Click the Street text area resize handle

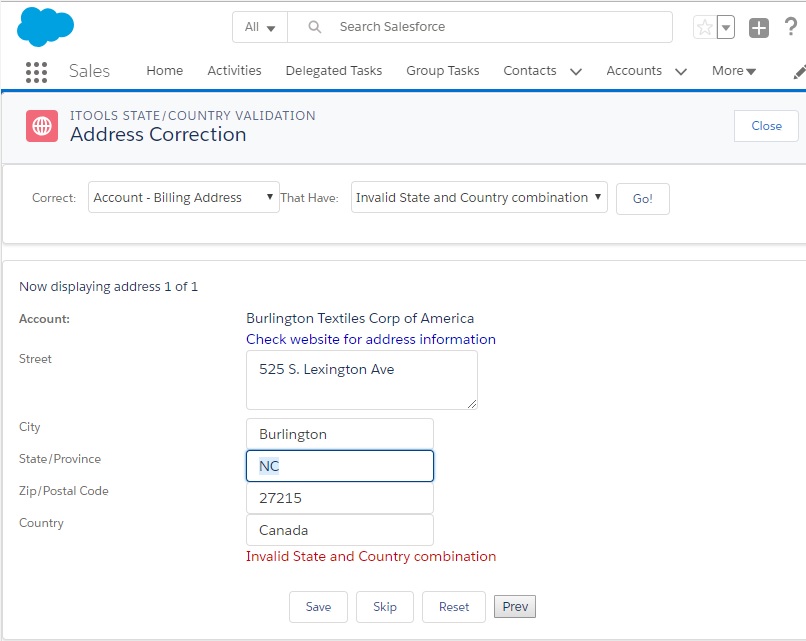click(472, 404)
